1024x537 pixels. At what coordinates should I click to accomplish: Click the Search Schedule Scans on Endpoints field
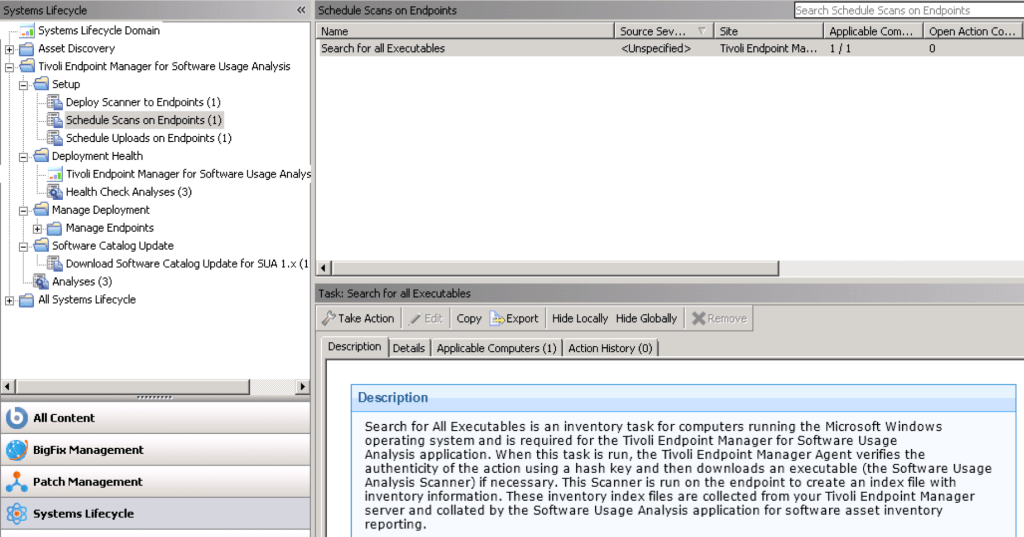907,10
